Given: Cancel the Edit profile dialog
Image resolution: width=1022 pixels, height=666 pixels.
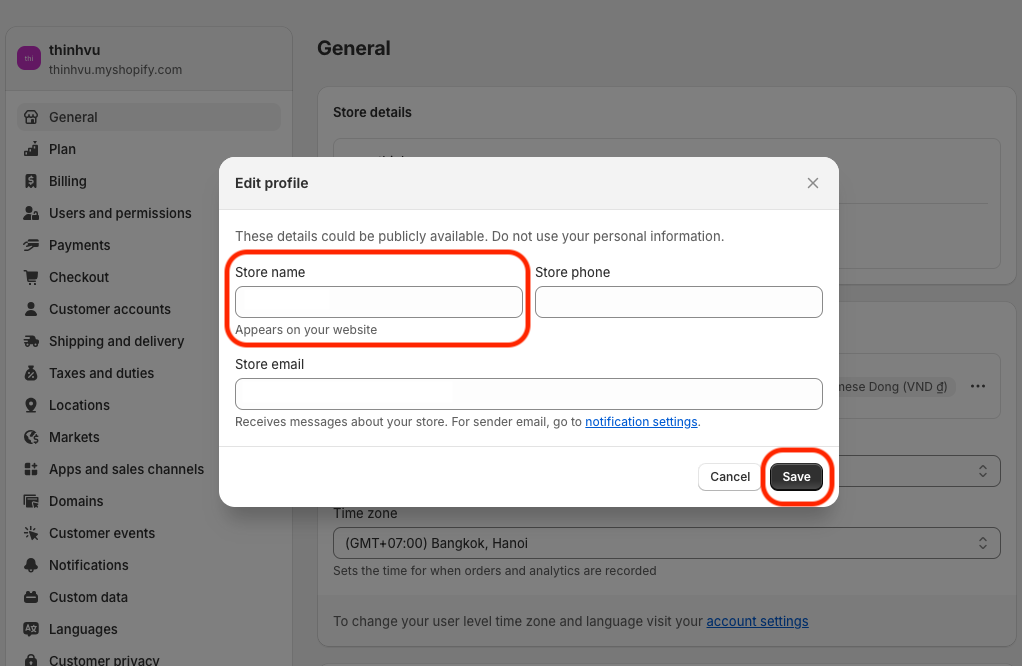Looking at the screenshot, I should [x=729, y=476].
